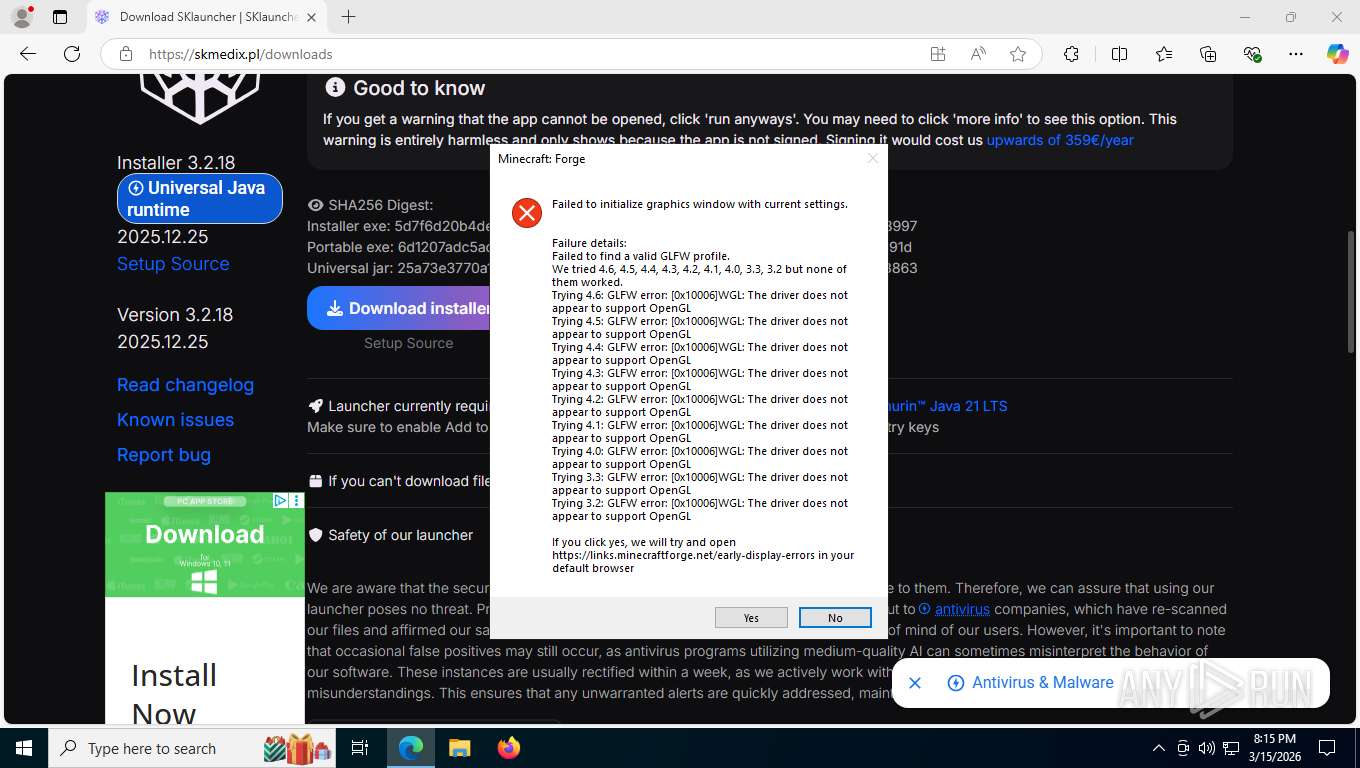This screenshot has width=1360, height=768.
Task: Show hidden system tray icons
Action: (1159, 748)
